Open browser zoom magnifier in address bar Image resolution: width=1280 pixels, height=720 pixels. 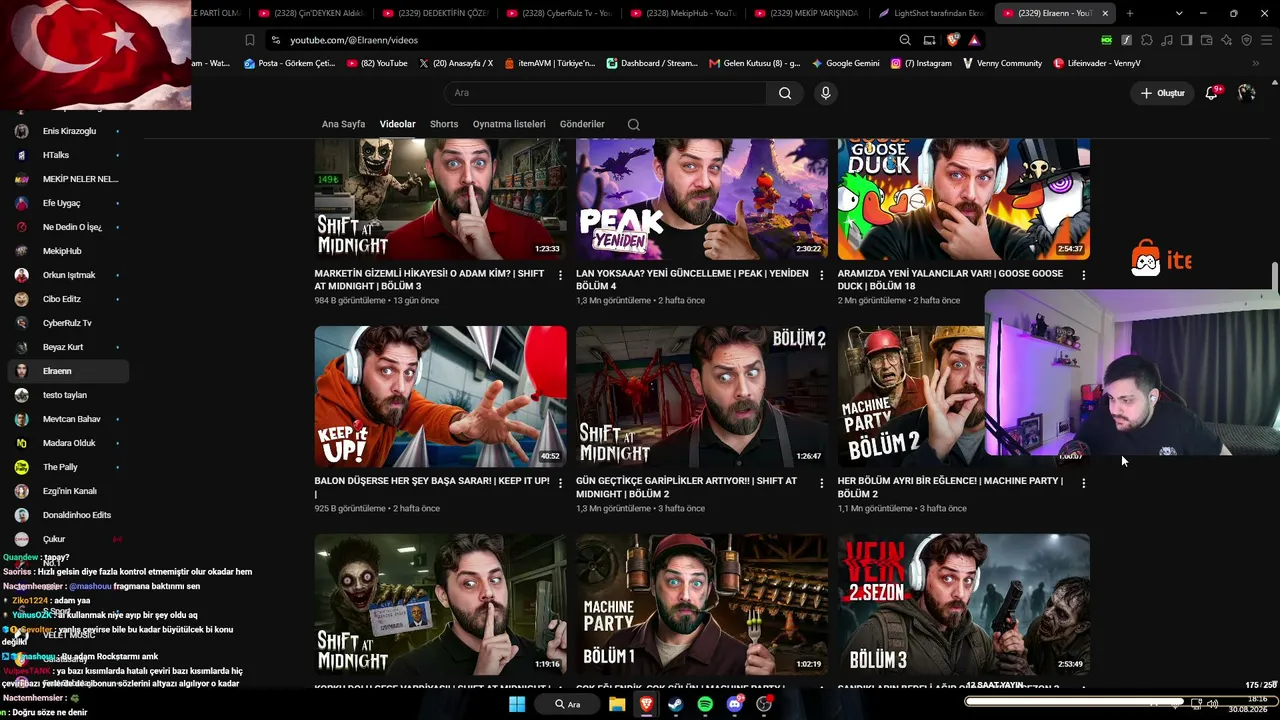905,40
